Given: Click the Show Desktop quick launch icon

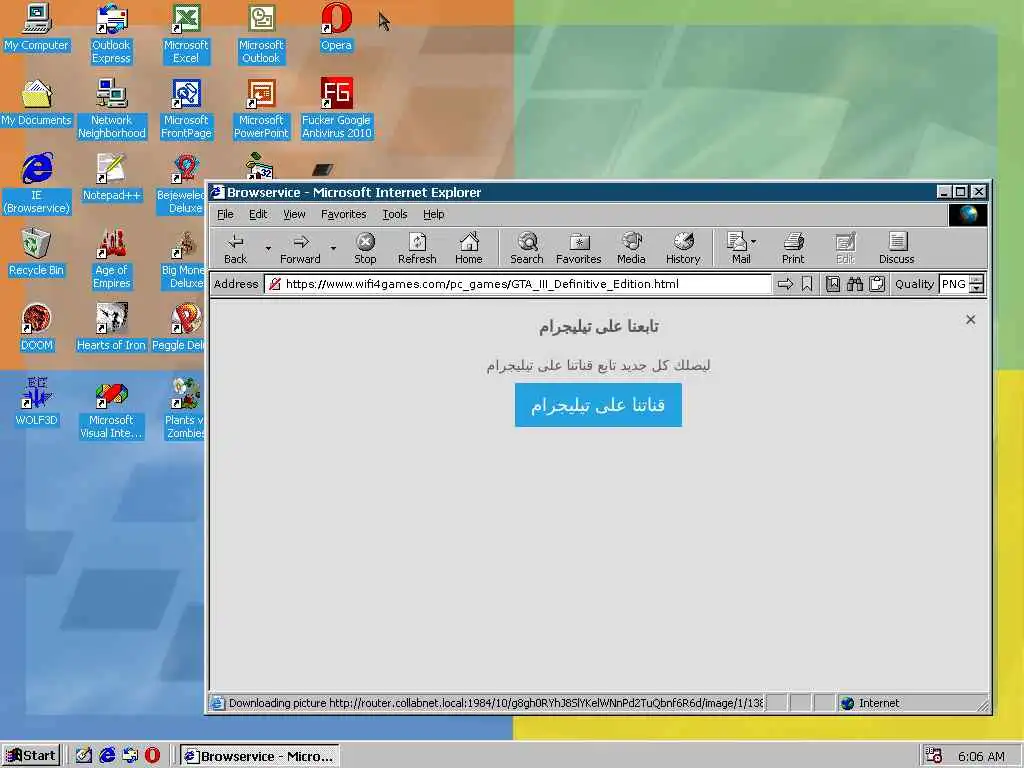Looking at the screenshot, I should [84, 756].
